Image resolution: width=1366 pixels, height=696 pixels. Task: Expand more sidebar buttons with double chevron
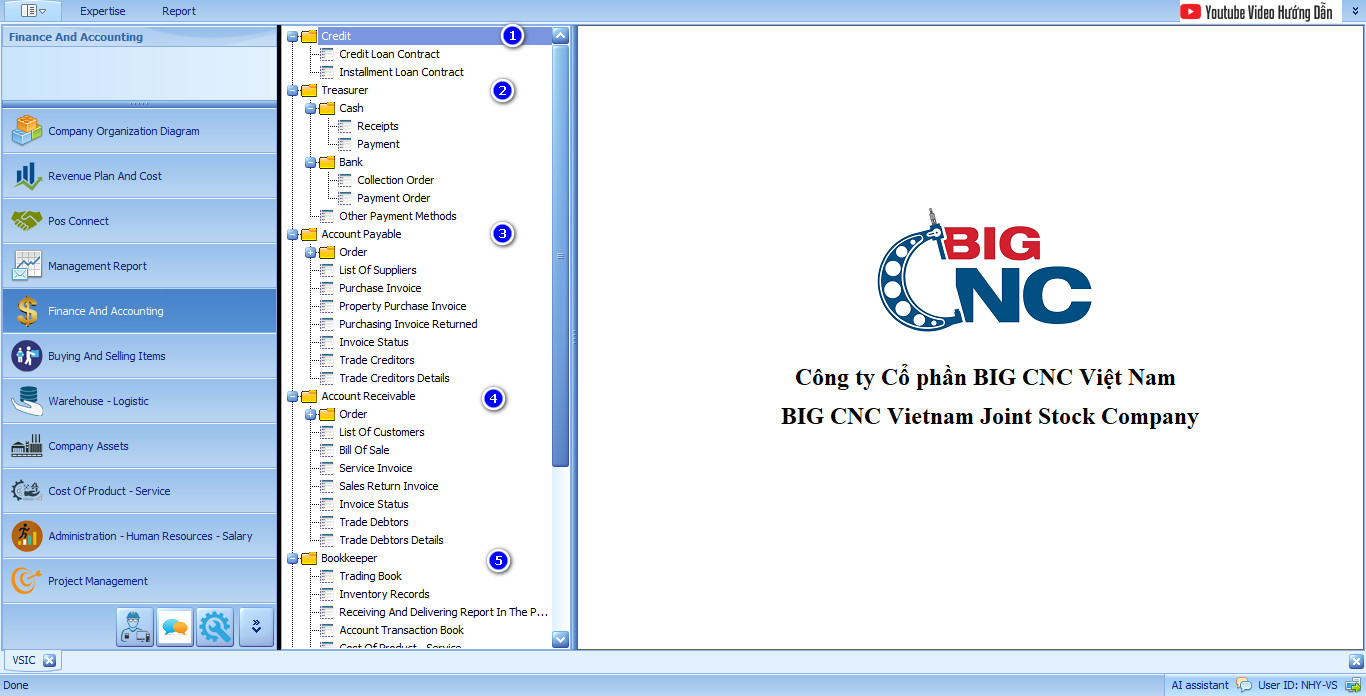click(x=256, y=627)
